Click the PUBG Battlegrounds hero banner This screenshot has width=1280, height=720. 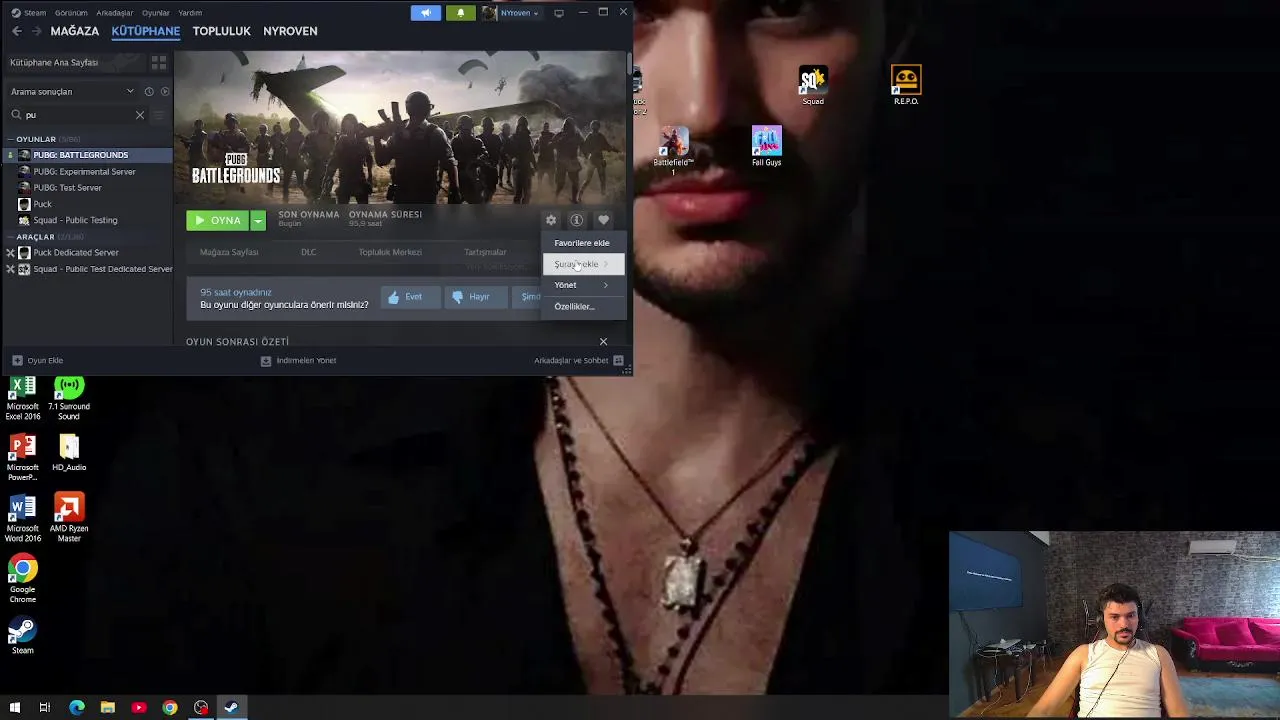400,127
